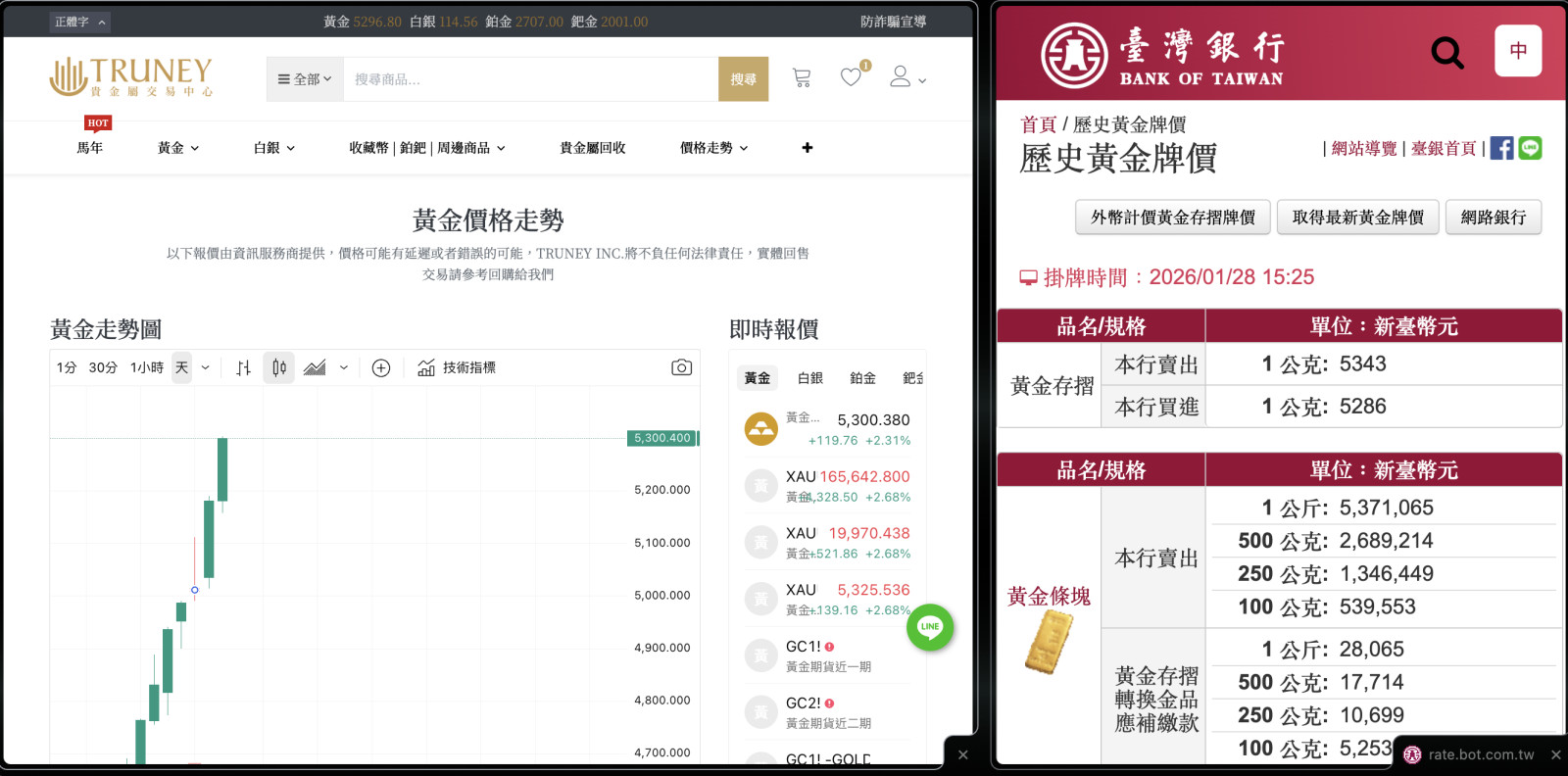Screen dimensions: 1568x776
Task: Expand the 價格走勢 navigation menu
Action: coord(714,148)
